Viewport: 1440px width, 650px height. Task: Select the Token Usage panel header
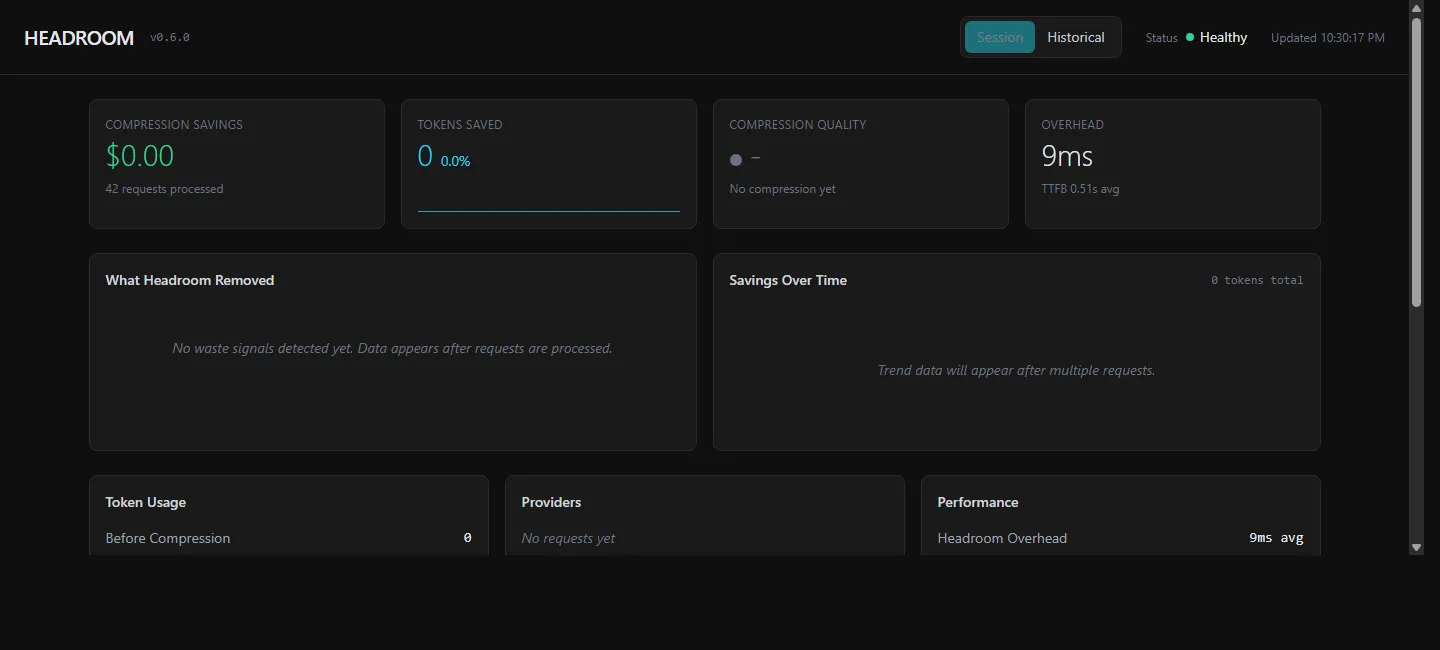coord(146,502)
